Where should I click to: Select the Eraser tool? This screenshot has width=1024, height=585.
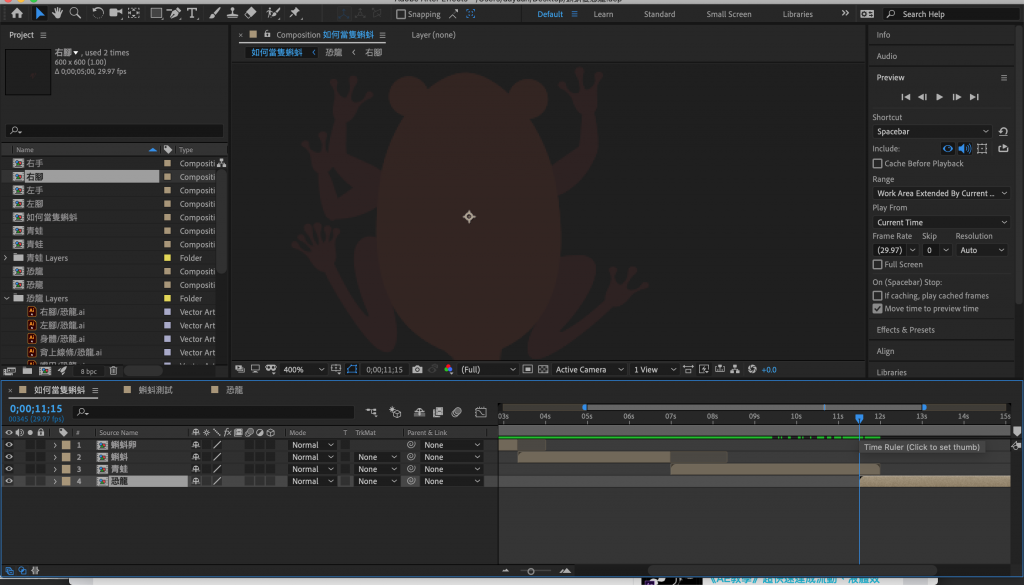click(250, 13)
